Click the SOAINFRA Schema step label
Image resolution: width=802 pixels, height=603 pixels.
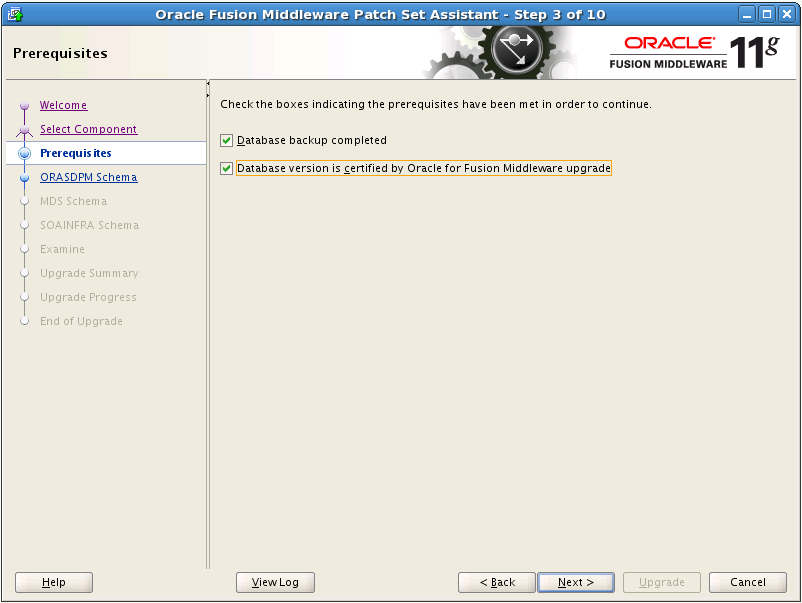(90, 226)
